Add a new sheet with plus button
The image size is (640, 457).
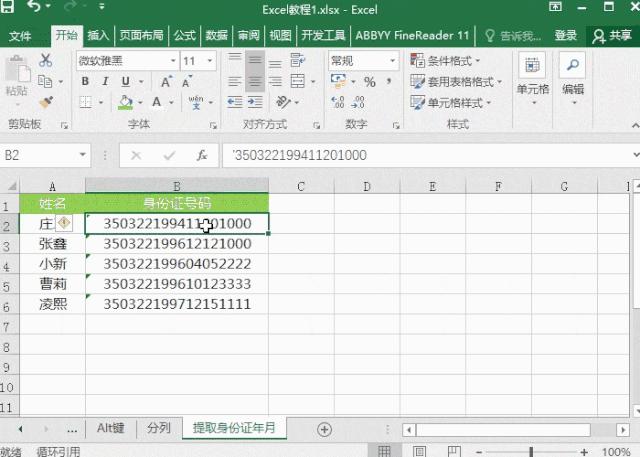click(324, 429)
